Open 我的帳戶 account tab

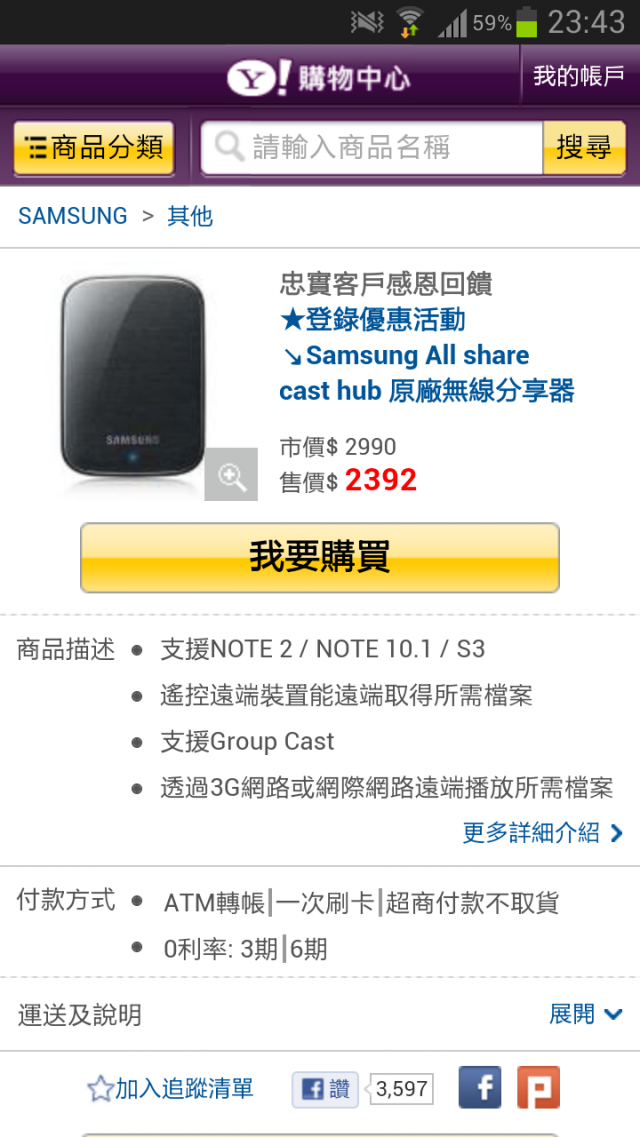tap(579, 76)
